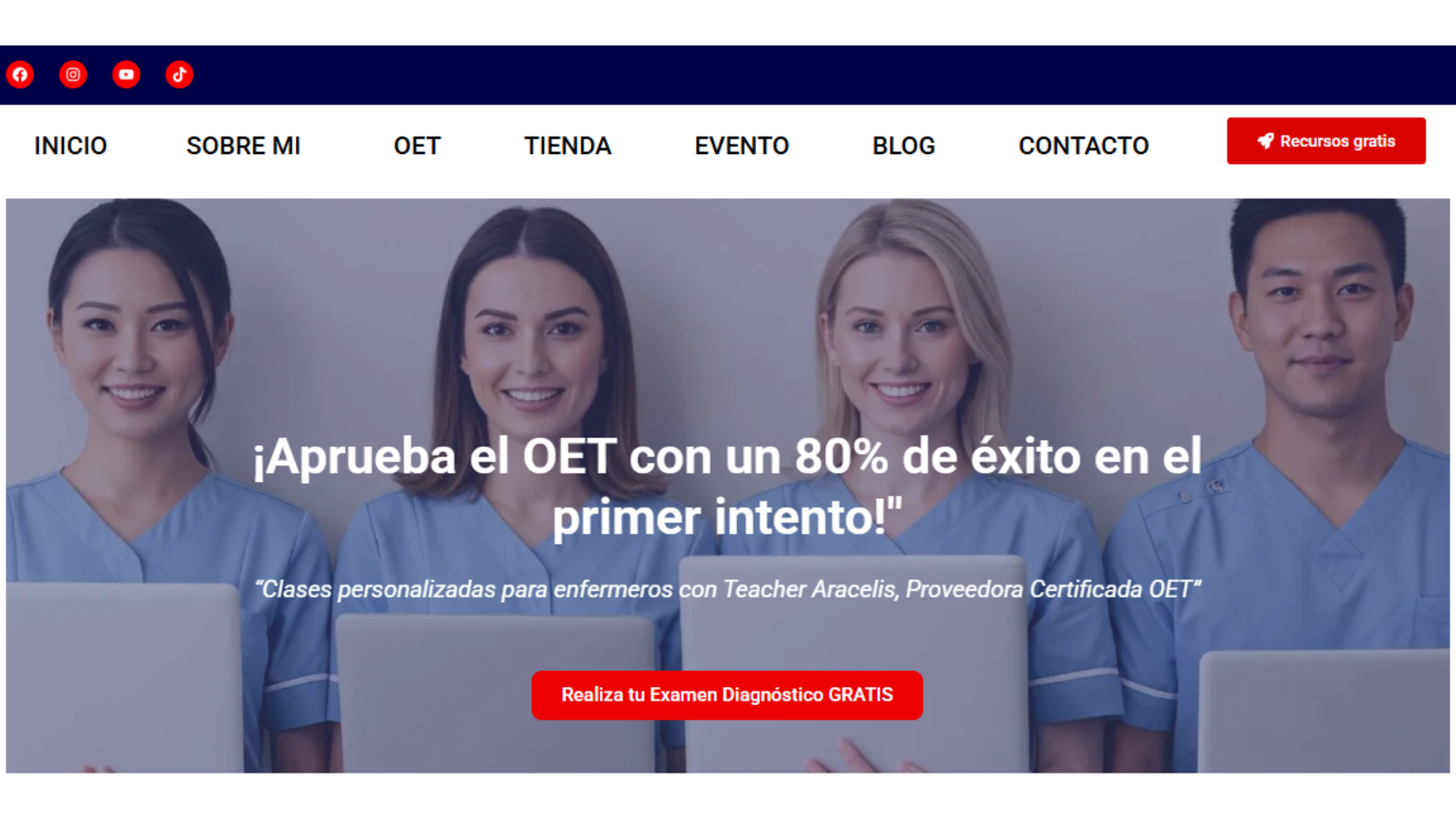Open the Instagram social icon
Viewport: 1456px width, 819px height.
[74, 74]
